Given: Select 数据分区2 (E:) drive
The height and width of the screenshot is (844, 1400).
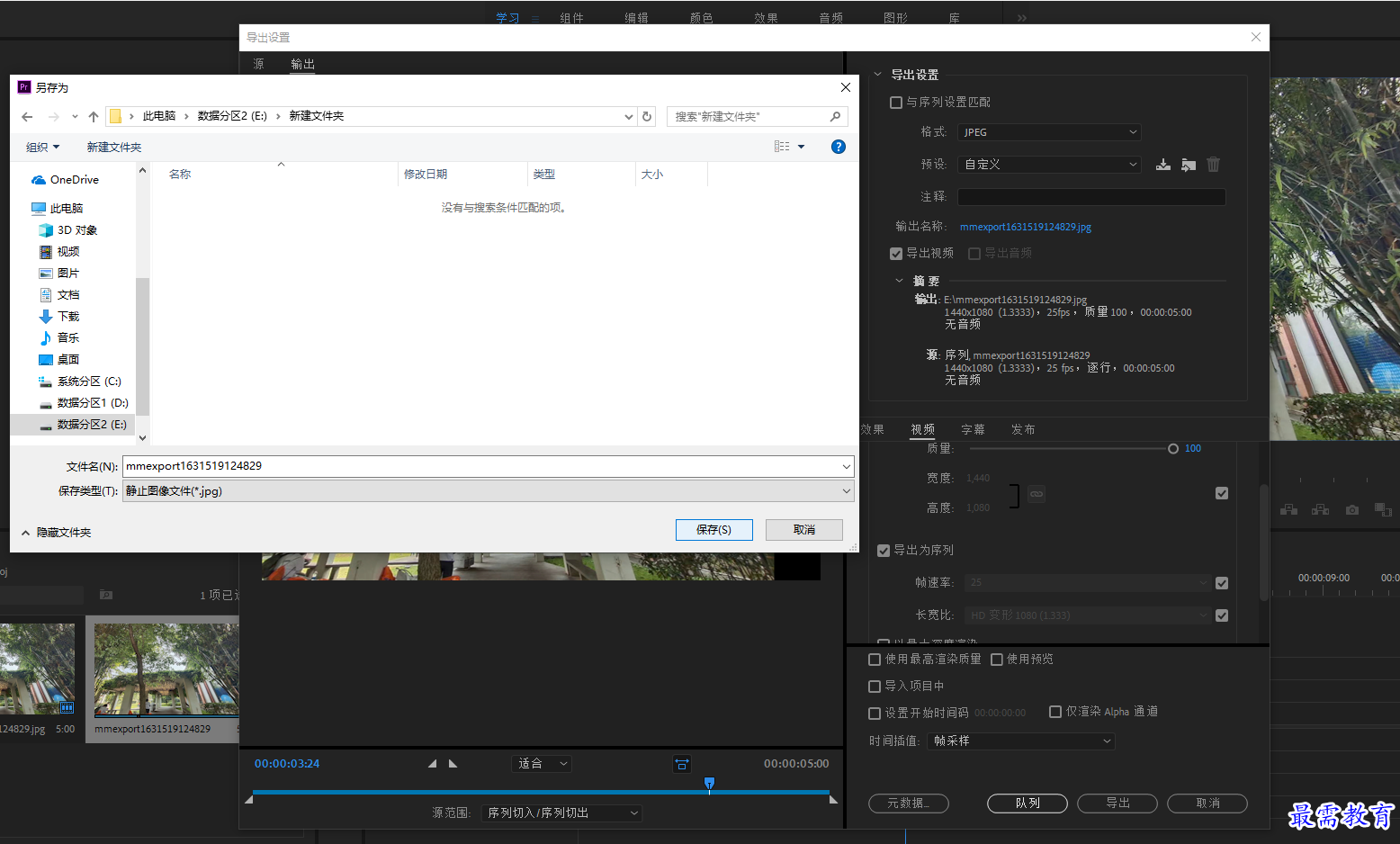Looking at the screenshot, I should 83,425.
